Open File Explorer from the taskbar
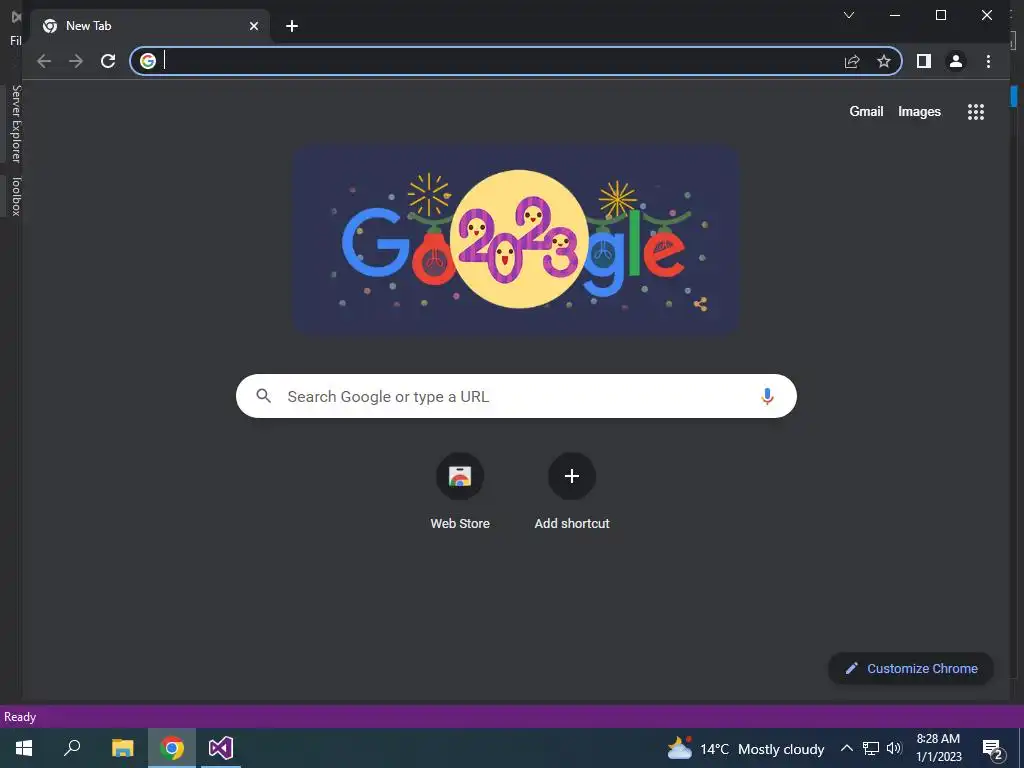The width and height of the screenshot is (1024, 768). pos(122,748)
